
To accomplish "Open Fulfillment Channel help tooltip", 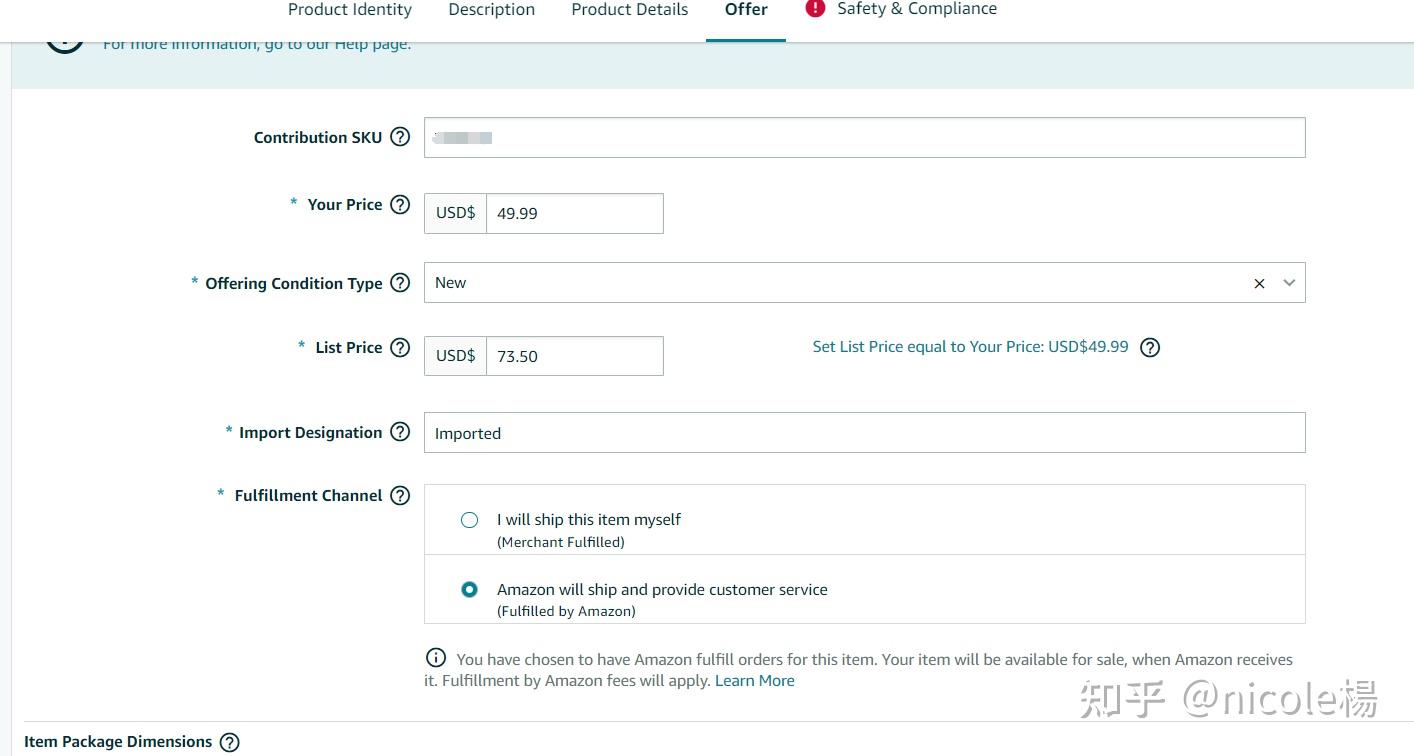I will click(400, 495).
